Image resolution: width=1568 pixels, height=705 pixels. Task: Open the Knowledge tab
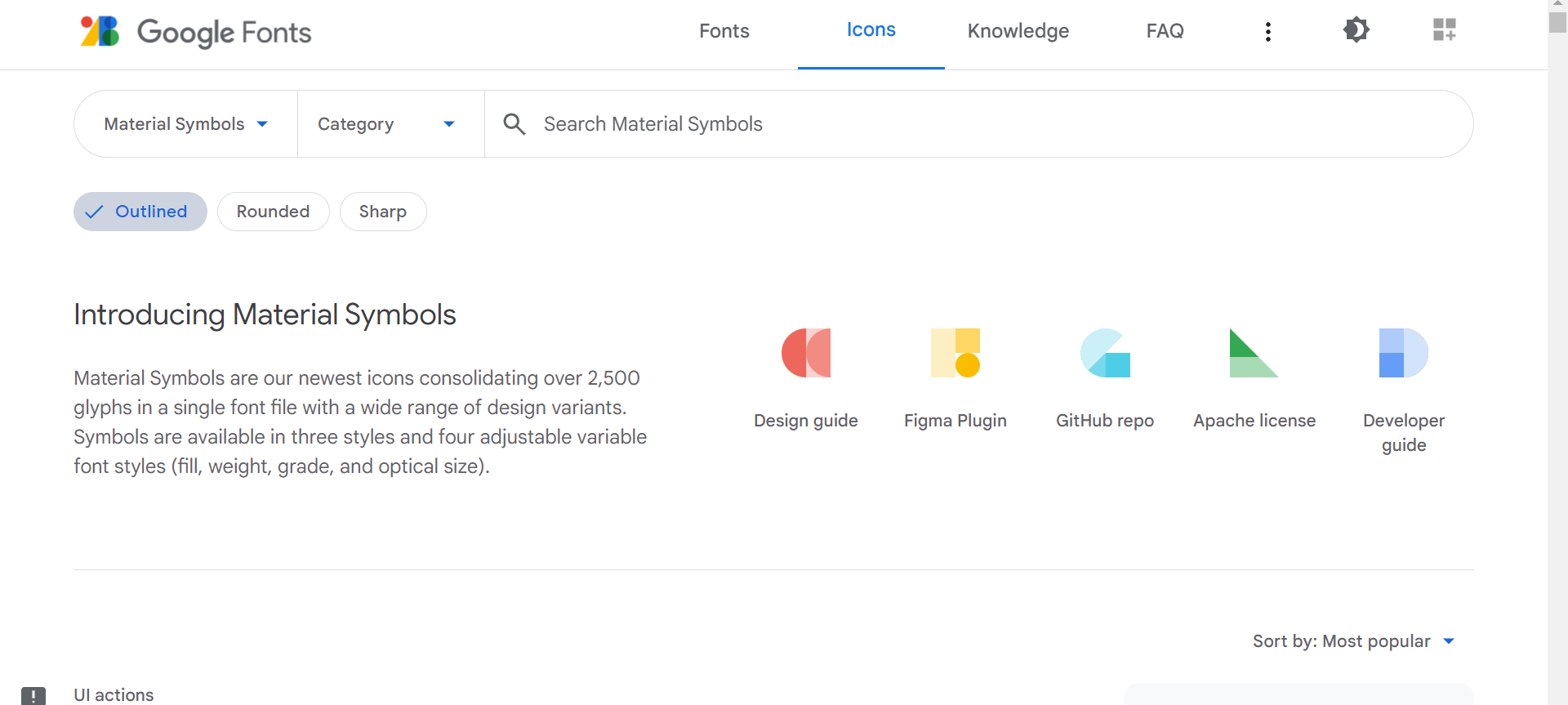(x=1018, y=31)
